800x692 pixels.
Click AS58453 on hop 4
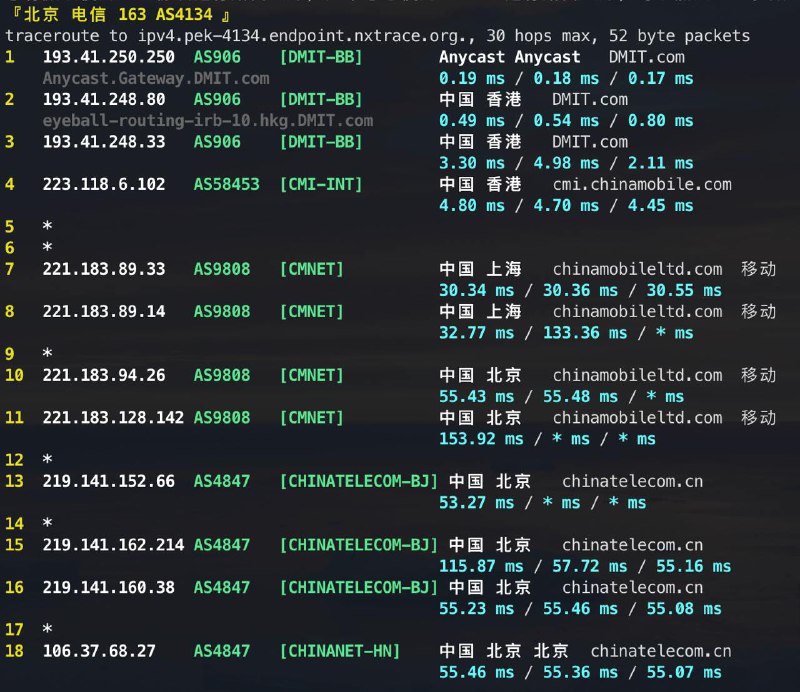click(227, 184)
